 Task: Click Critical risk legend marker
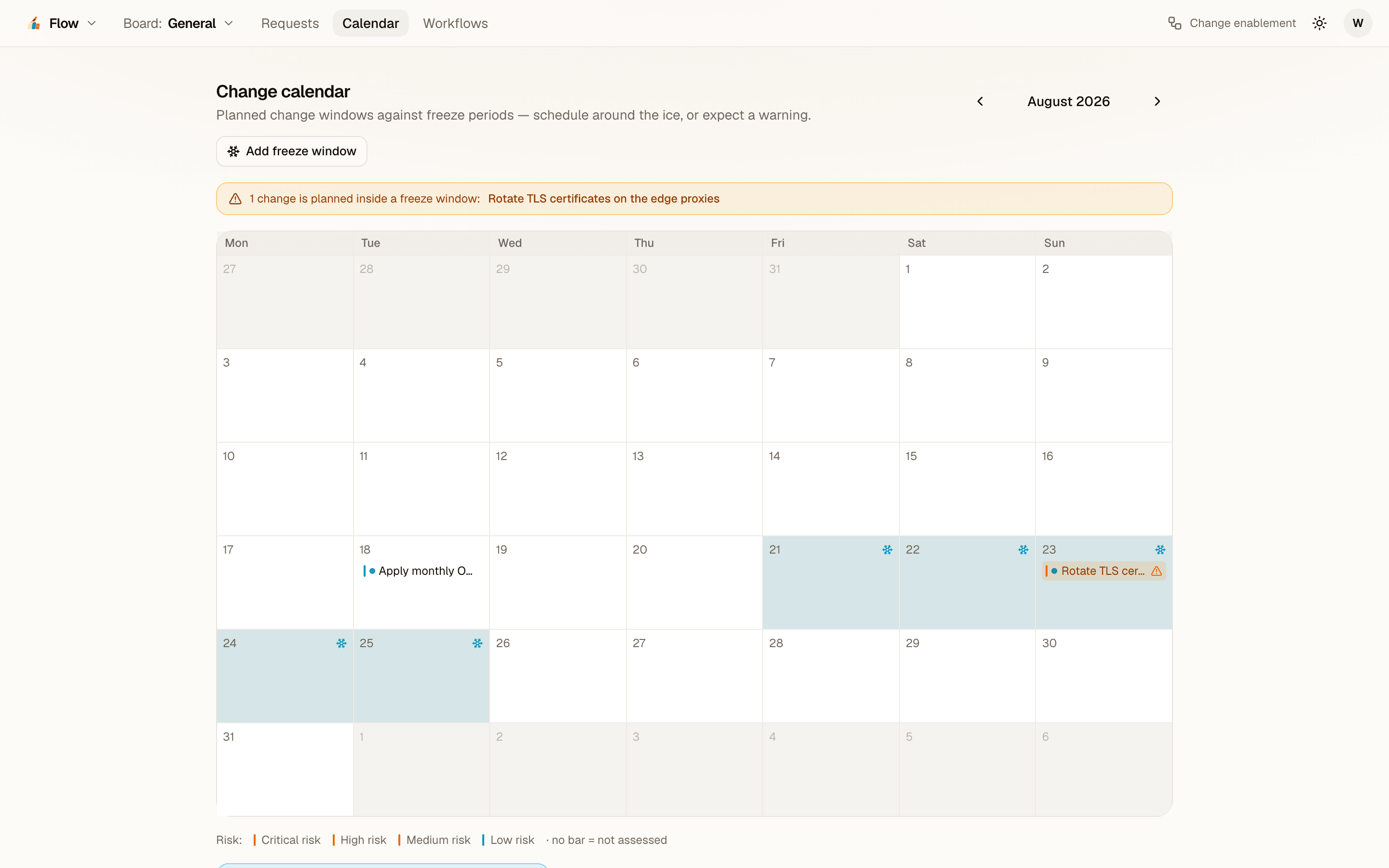254,841
